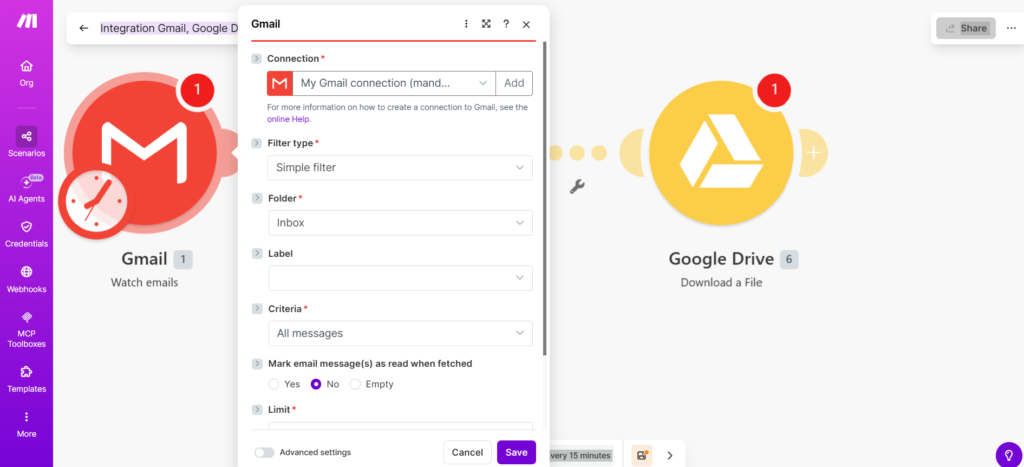Open the Folder dropdown showing Inbox
1024x467 pixels.
[x=400, y=223]
